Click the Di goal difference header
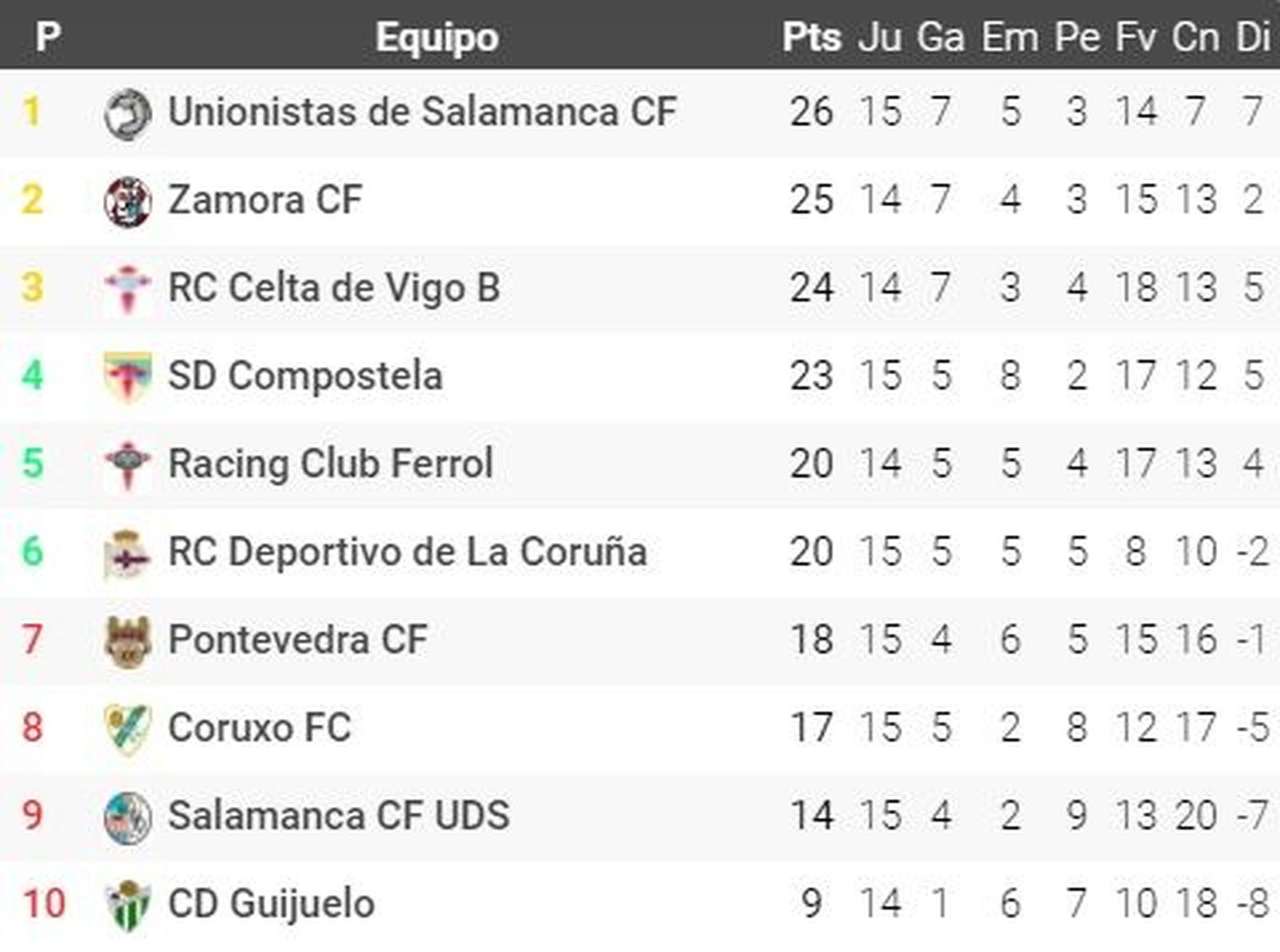 click(1253, 37)
